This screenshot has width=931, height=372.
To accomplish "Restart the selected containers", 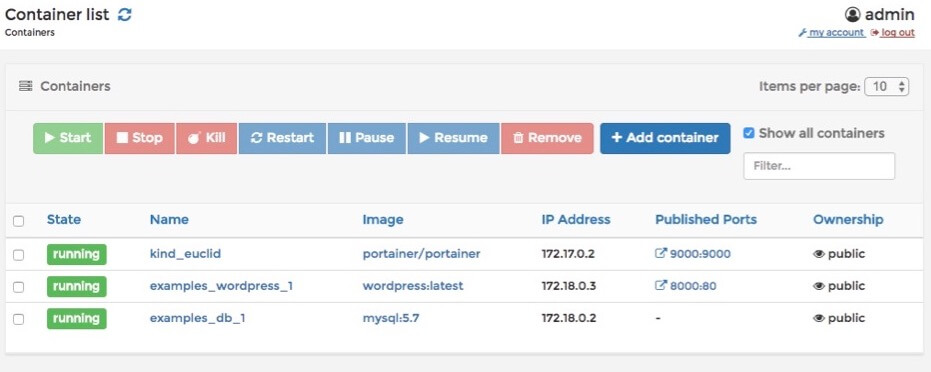I will 283,138.
